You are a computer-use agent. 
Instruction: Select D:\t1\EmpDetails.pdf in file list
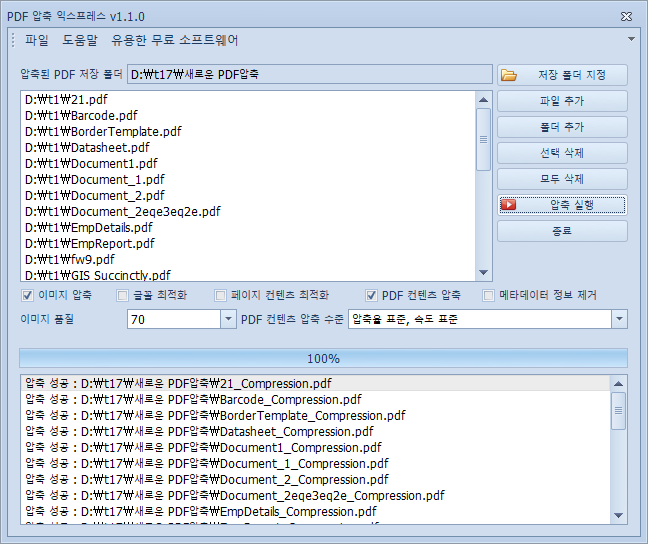(x=248, y=228)
